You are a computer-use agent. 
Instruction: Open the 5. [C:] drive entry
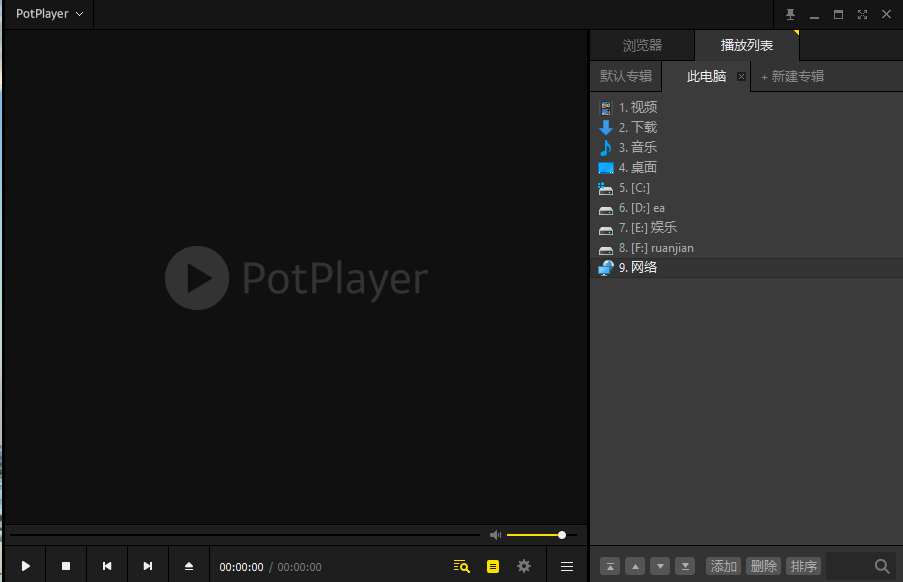pyautogui.click(x=746, y=188)
